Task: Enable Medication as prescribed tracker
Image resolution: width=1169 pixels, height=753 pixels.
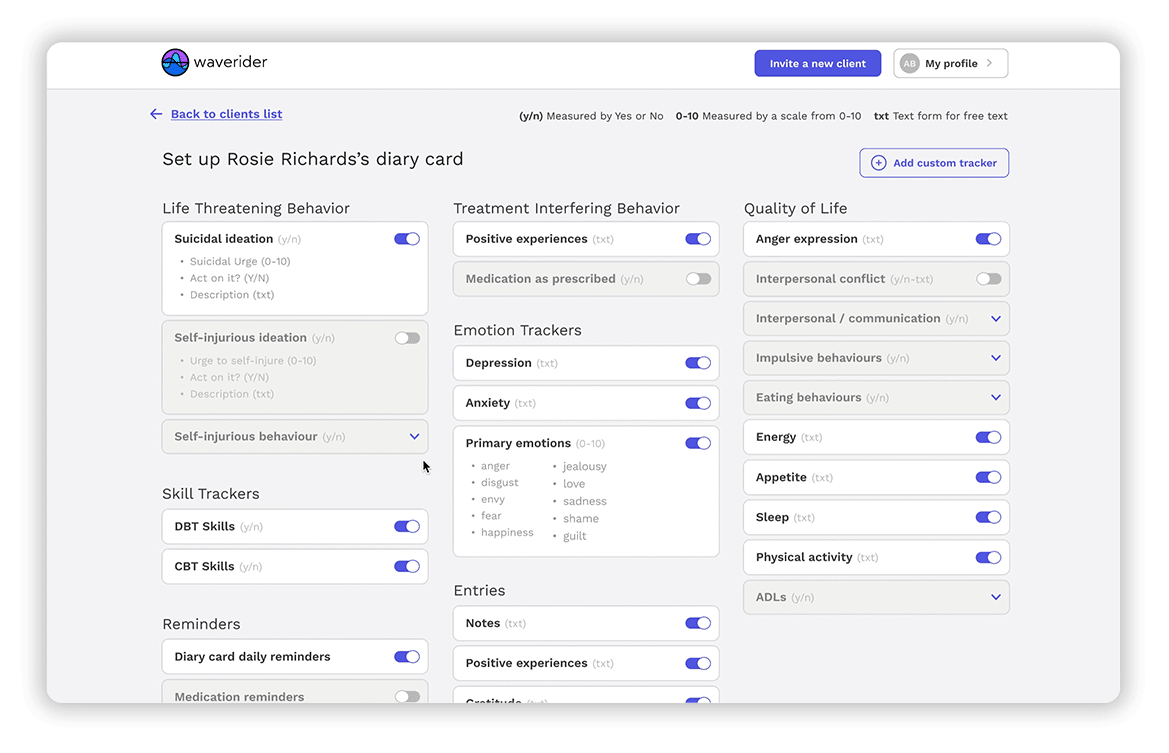Action: coord(698,279)
